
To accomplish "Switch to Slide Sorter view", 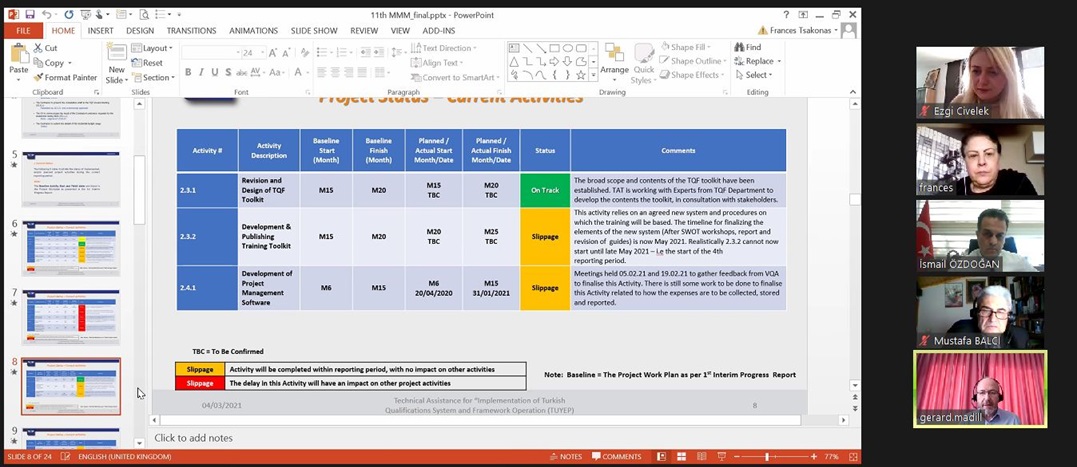I will [x=681, y=457].
